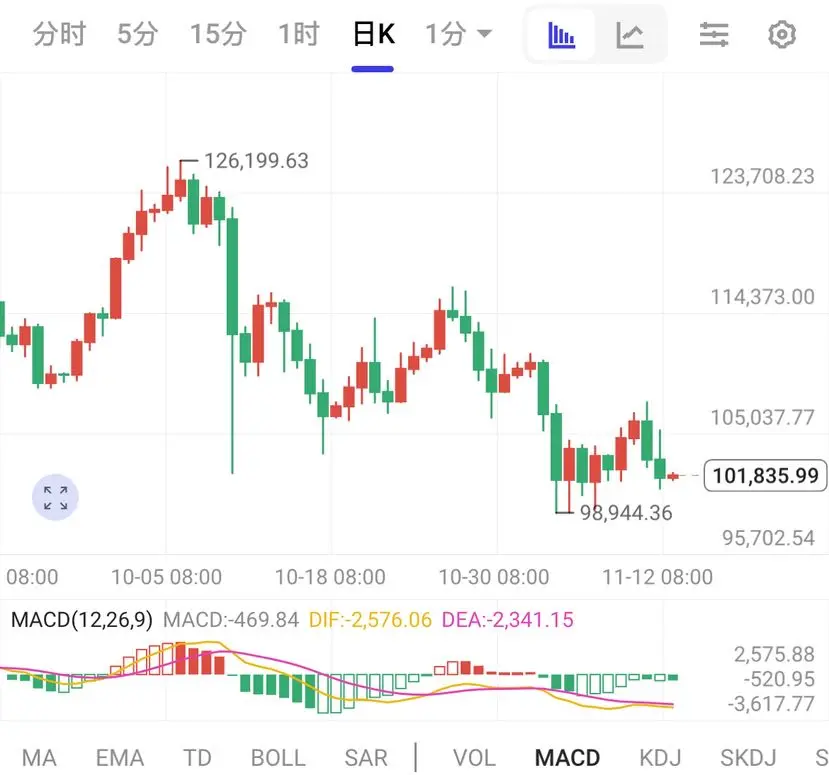The height and width of the screenshot is (775, 829).
Task: Enable the TD indicator
Action: click(197, 758)
